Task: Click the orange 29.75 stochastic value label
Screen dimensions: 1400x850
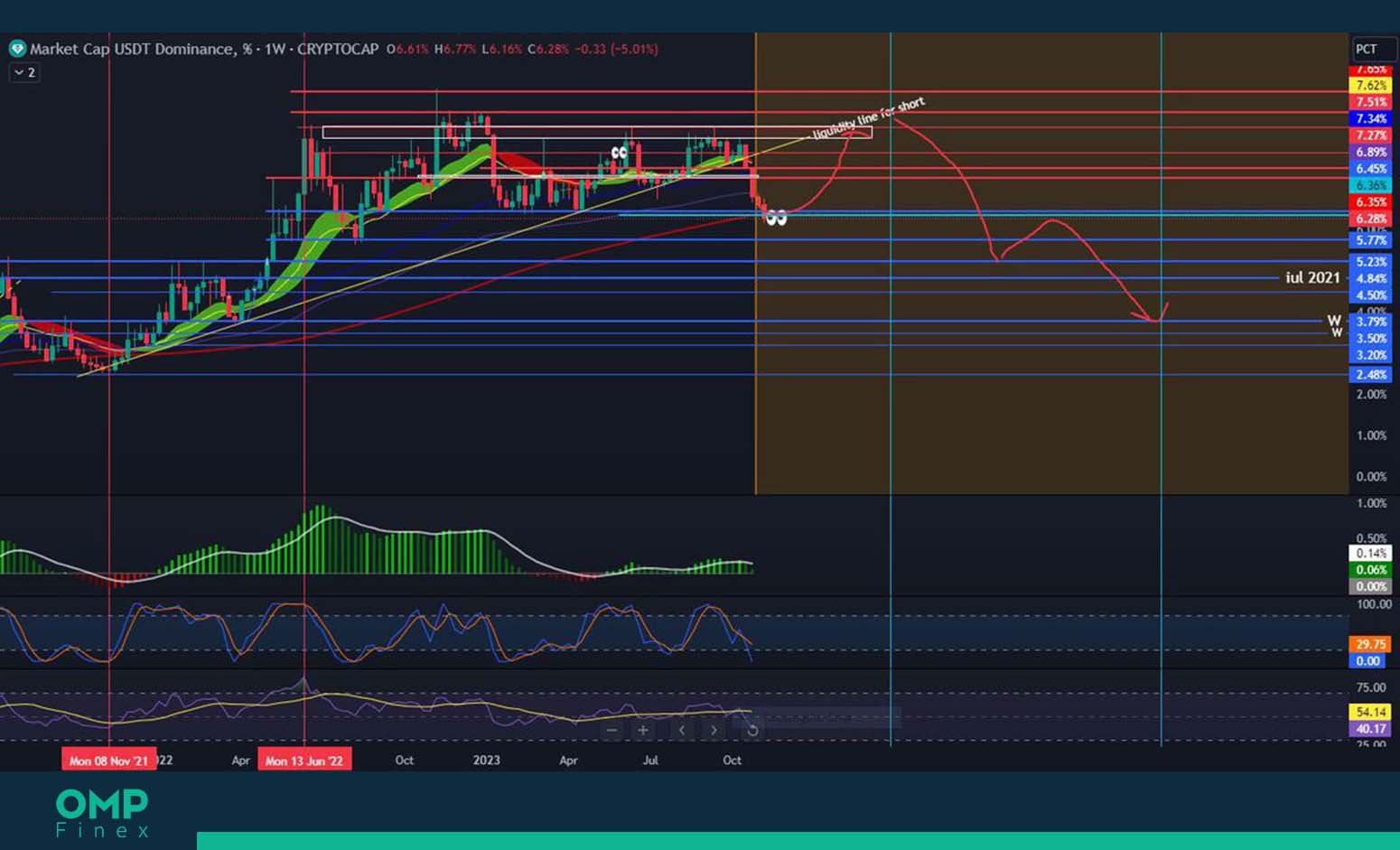Action: pyautogui.click(x=1371, y=644)
